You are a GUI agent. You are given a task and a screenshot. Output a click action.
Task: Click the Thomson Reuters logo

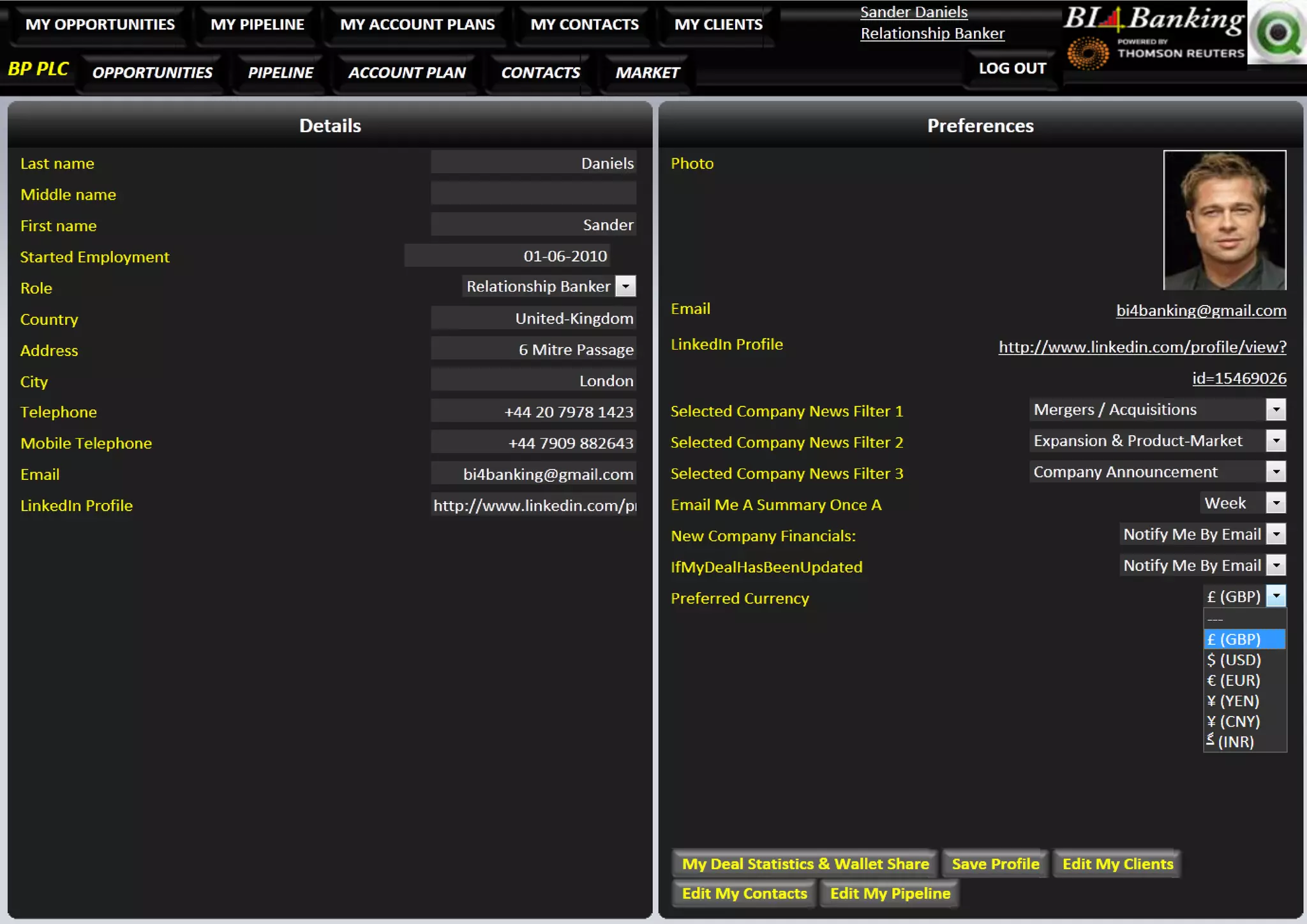click(x=1156, y=52)
